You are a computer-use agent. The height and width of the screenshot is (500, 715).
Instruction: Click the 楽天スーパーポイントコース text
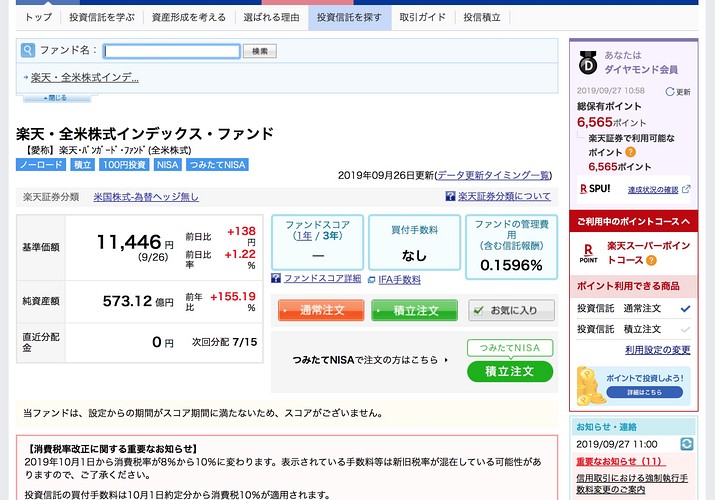click(648, 253)
